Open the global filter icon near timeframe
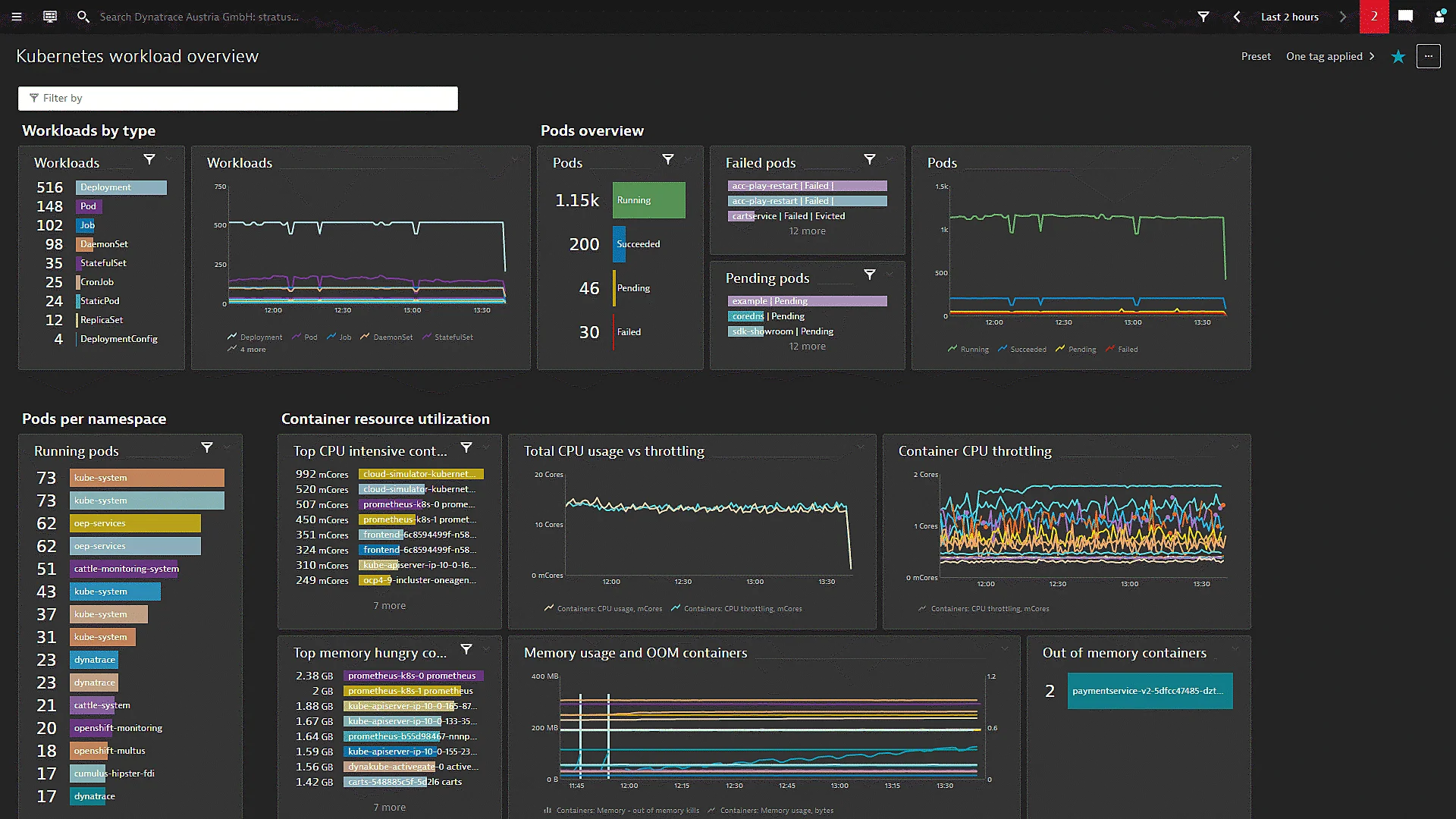Viewport: 1456px width, 819px height. 1203,17
